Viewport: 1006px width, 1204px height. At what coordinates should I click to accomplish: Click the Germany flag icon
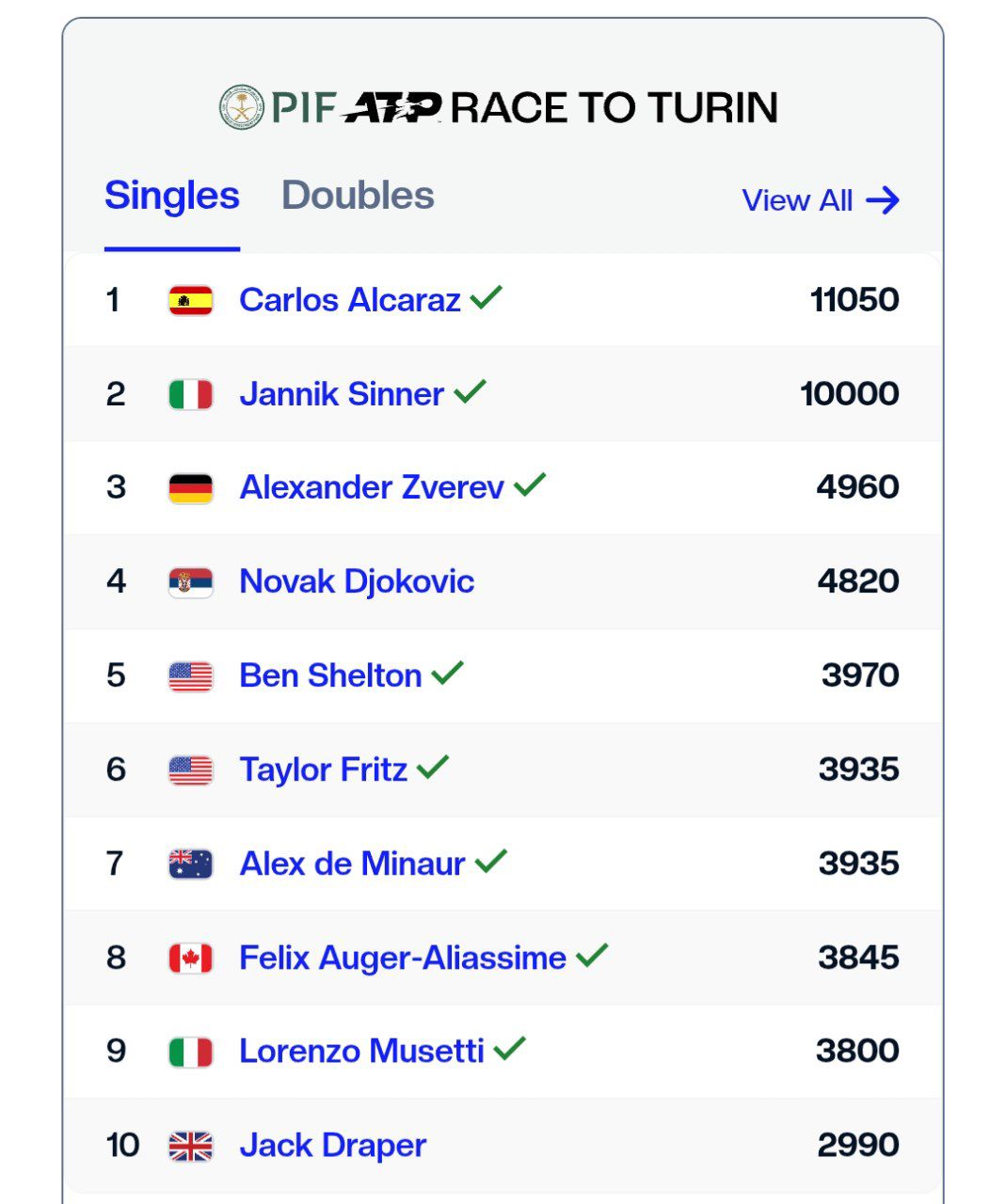(x=190, y=488)
